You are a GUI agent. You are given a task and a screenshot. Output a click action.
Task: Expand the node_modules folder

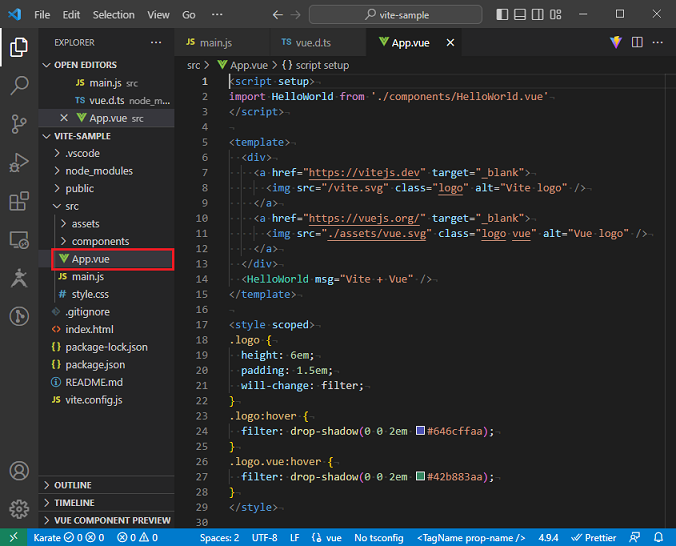[x=57, y=171]
